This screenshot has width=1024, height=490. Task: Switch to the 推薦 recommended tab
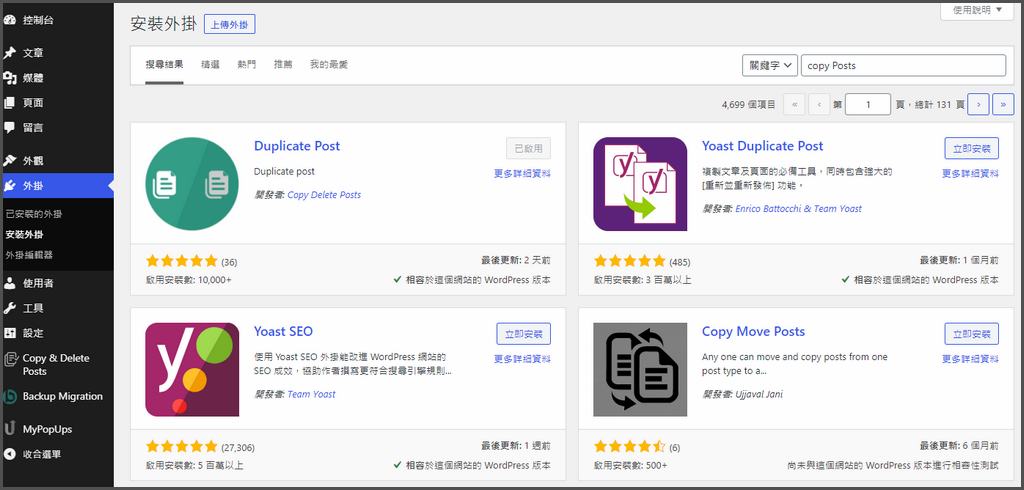tap(283, 65)
